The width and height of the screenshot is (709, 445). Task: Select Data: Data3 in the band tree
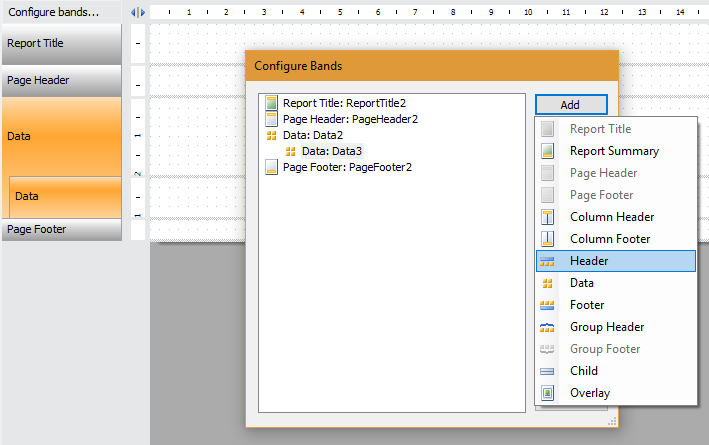tap(332, 151)
